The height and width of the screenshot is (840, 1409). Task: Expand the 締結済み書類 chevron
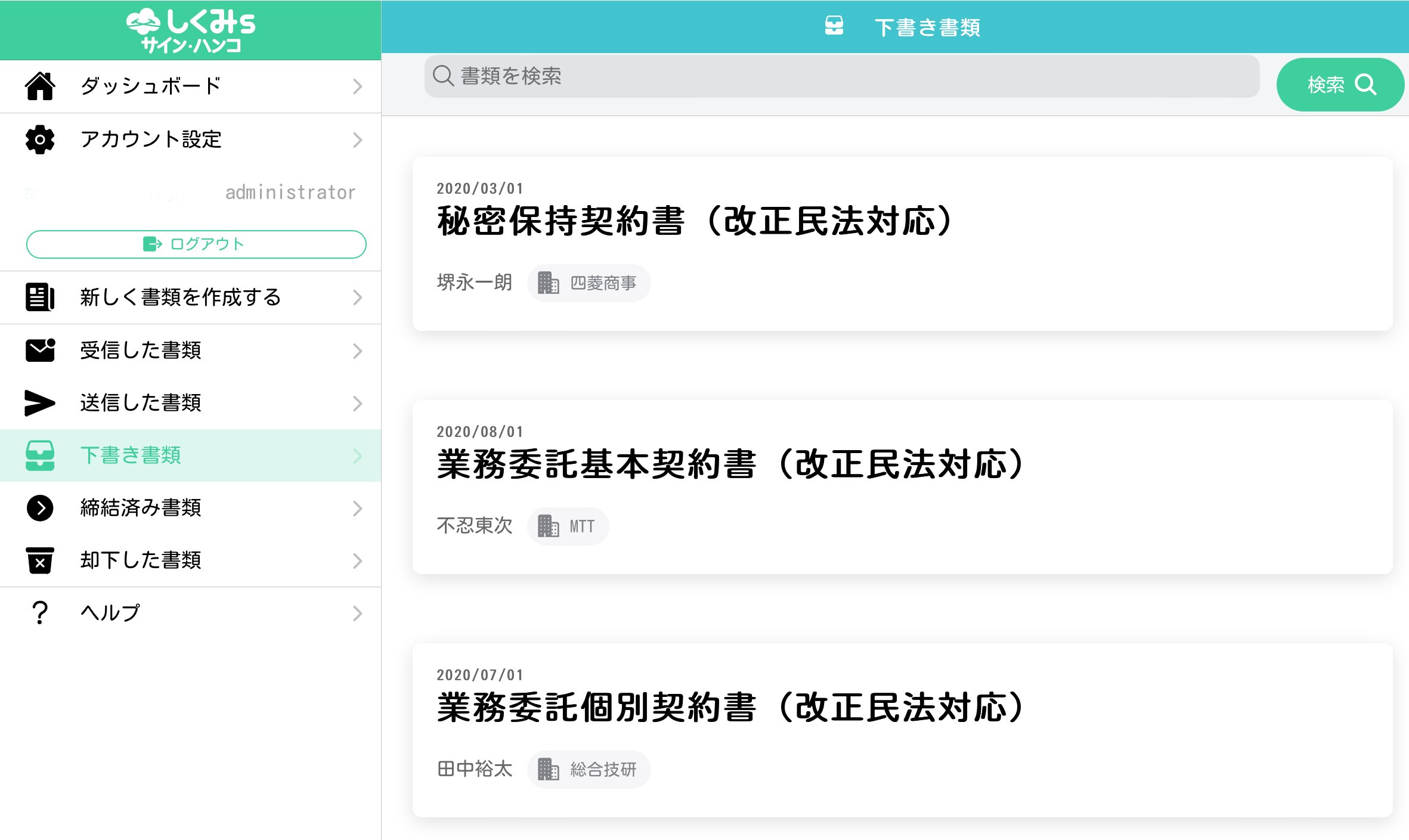coord(357,509)
